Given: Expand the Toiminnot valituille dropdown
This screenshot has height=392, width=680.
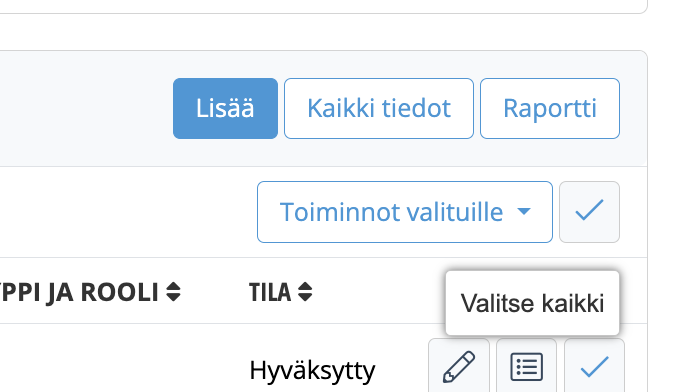Looking at the screenshot, I should pyautogui.click(x=405, y=212).
